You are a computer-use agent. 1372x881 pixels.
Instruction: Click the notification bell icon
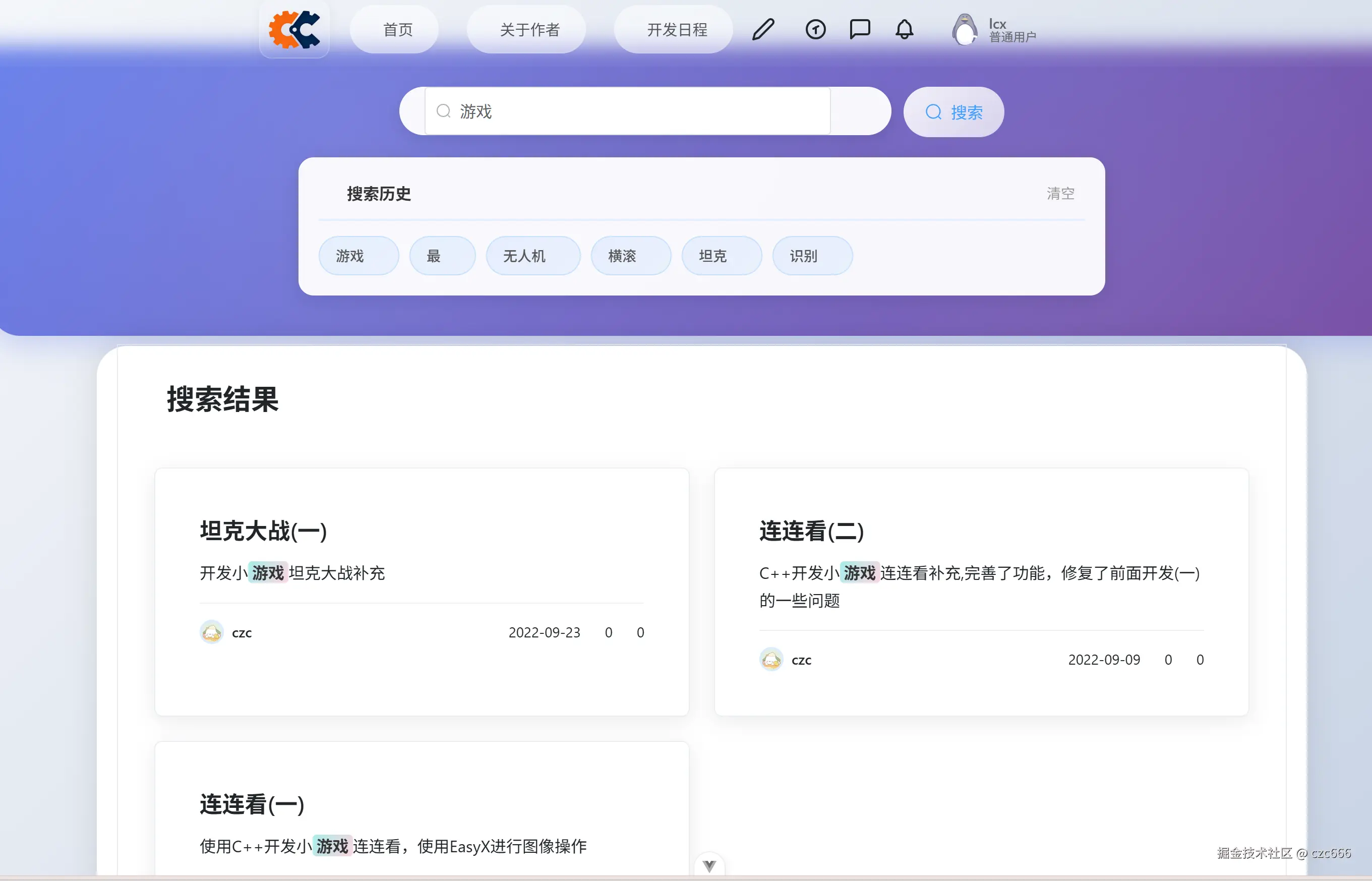tap(904, 29)
